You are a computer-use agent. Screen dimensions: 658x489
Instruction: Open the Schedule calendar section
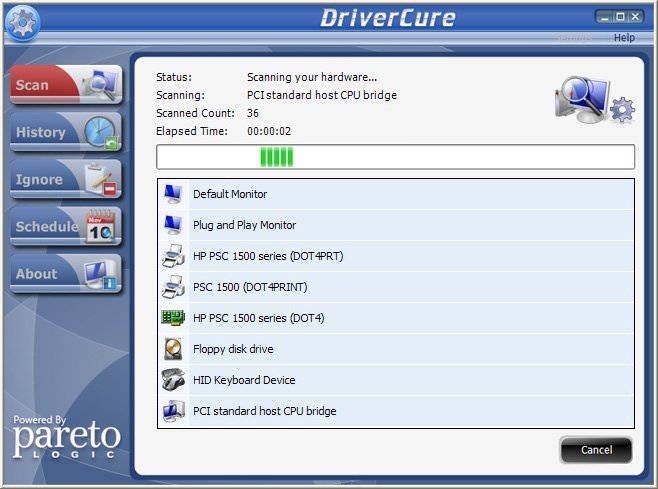tap(65, 227)
